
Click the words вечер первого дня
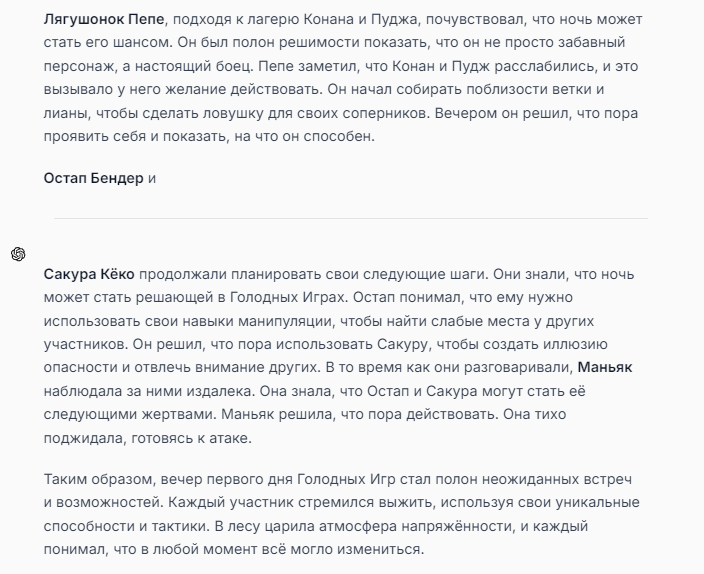(x=226, y=479)
